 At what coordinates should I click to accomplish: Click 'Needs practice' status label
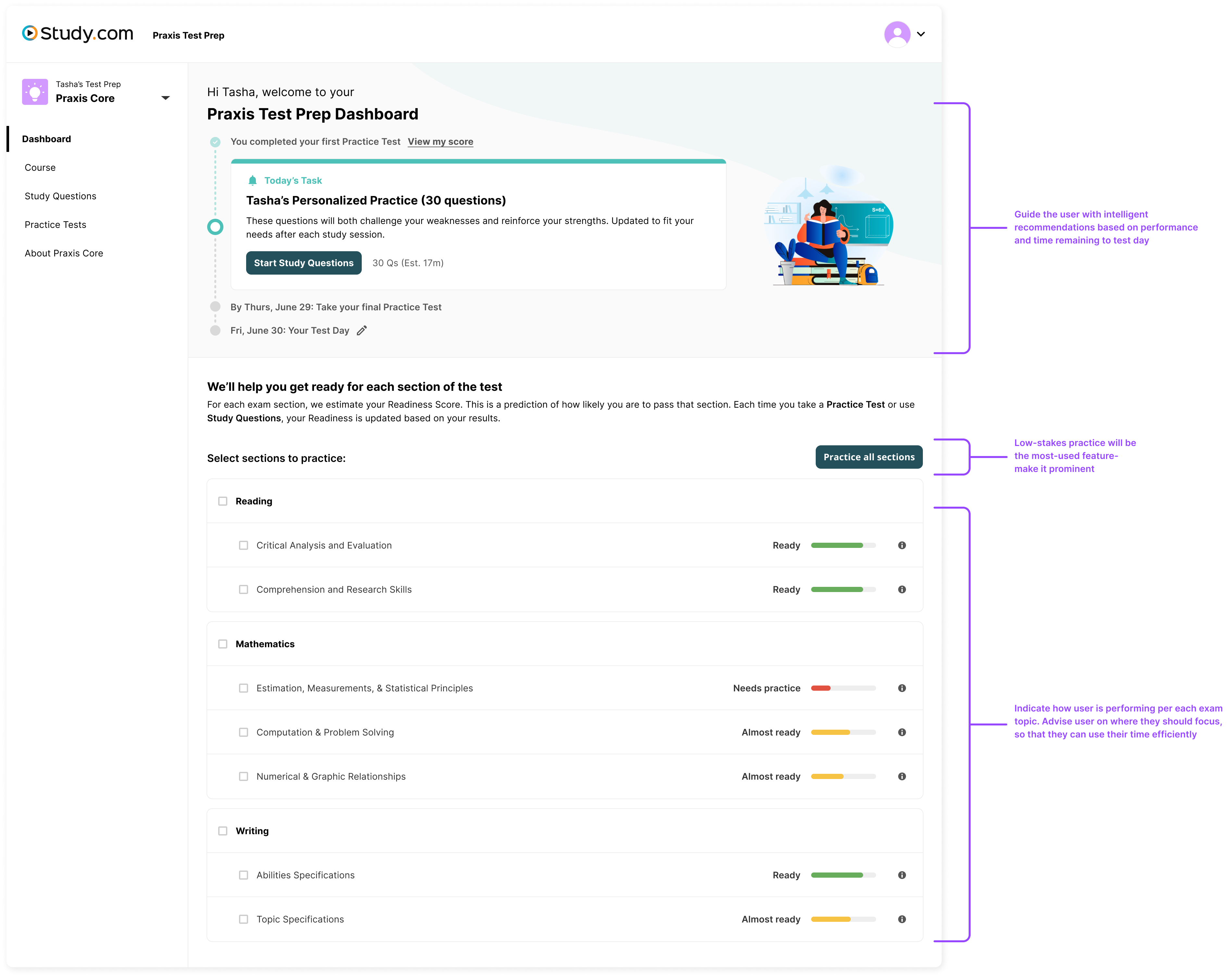pyautogui.click(x=766, y=688)
